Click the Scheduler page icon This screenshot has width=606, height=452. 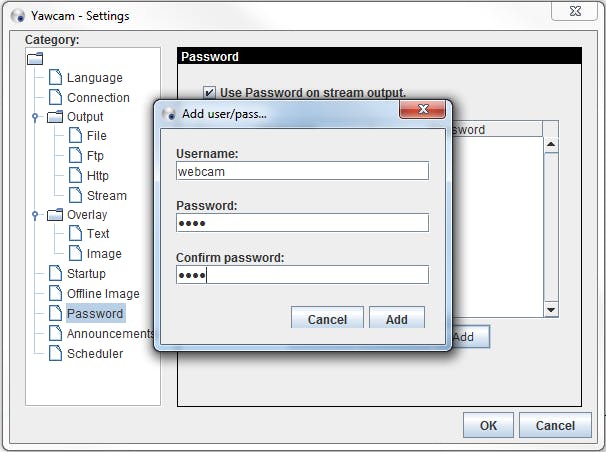click(56, 353)
